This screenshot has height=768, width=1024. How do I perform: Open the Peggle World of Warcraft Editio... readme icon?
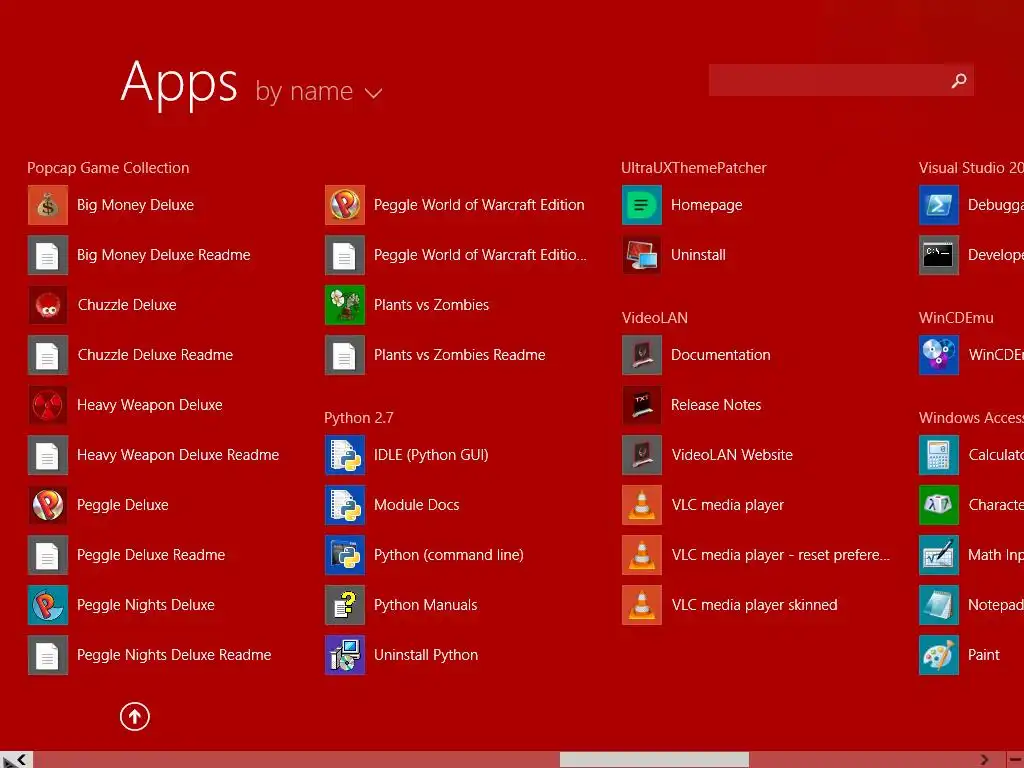point(345,255)
